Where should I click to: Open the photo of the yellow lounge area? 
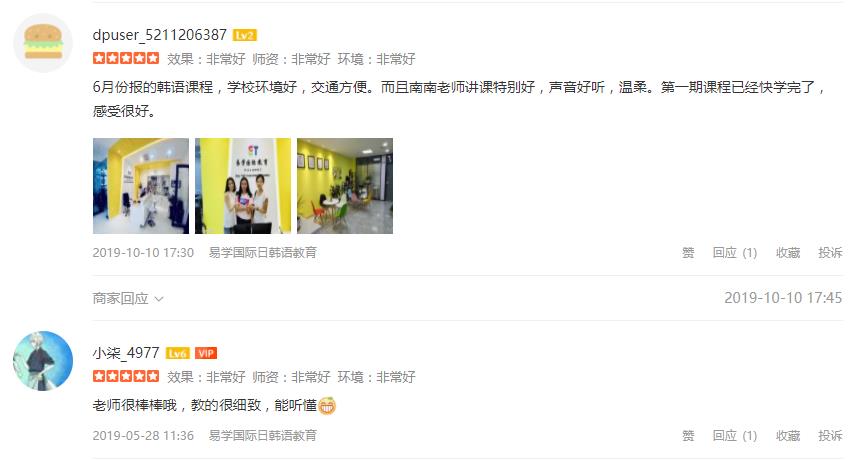[x=345, y=186]
